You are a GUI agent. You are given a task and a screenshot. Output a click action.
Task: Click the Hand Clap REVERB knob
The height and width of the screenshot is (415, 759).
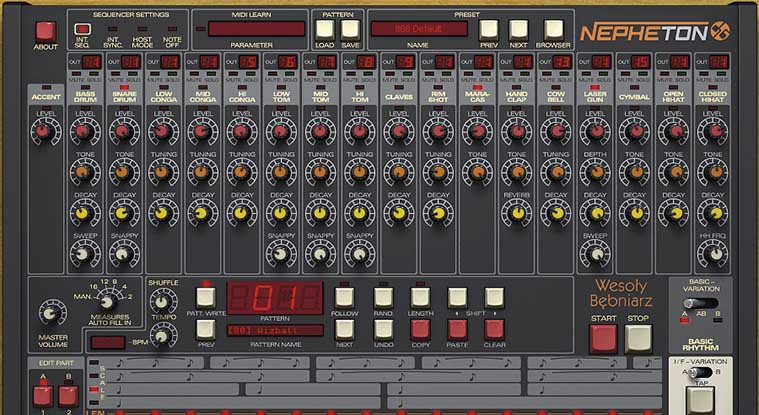516,213
